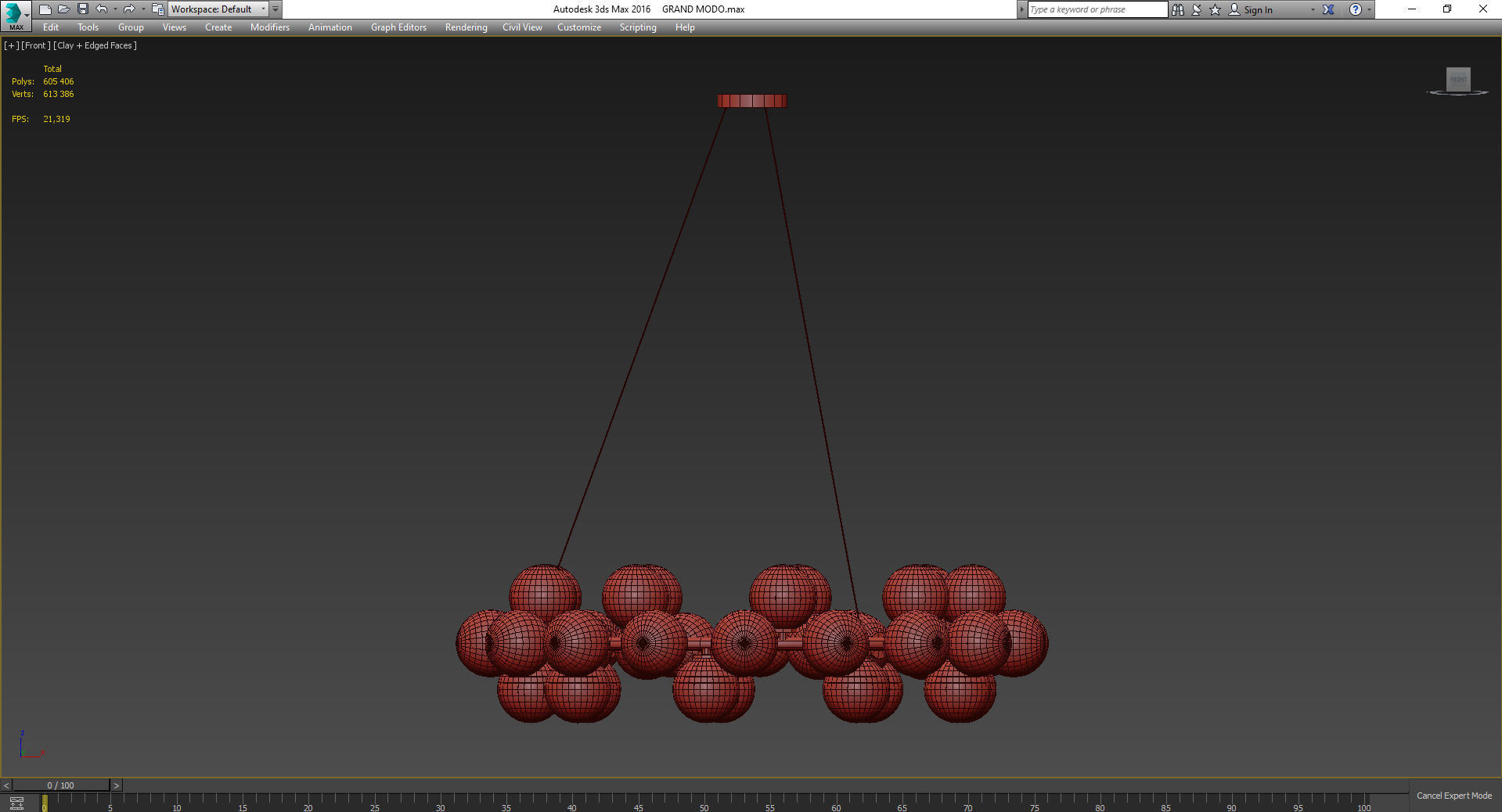
Task: Click the keyword search input field
Action: click(1097, 9)
